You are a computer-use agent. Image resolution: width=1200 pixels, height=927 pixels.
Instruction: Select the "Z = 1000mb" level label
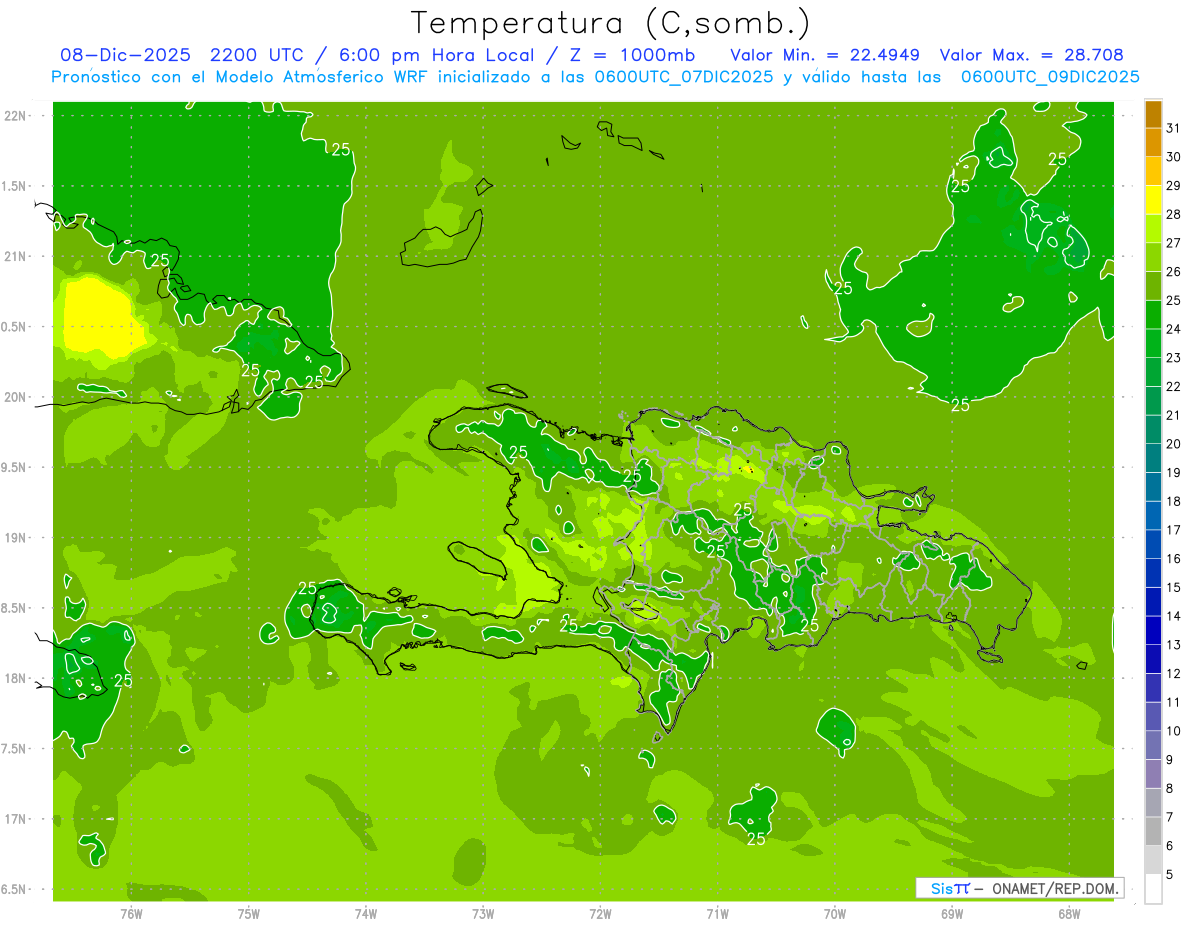635,55
